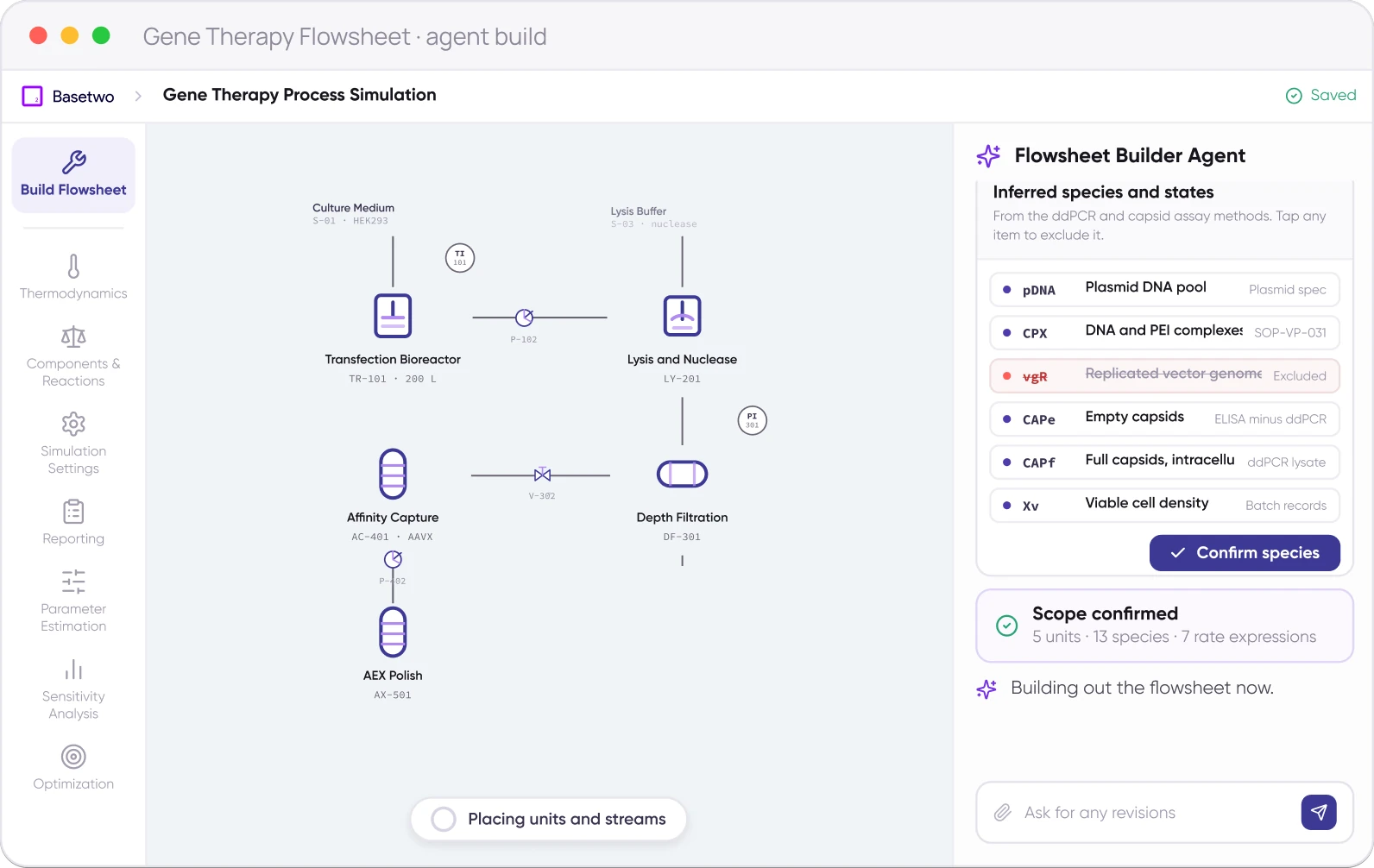Open Parameter Estimation section
Image resolution: width=1374 pixels, height=868 pixels.
point(73,601)
